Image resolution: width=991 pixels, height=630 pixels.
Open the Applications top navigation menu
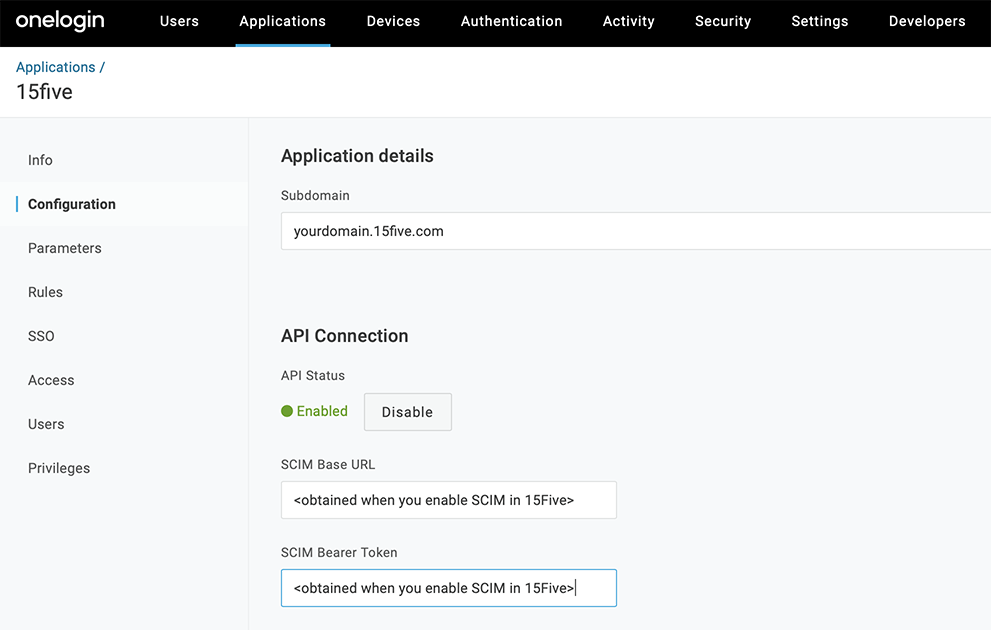point(282,21)
